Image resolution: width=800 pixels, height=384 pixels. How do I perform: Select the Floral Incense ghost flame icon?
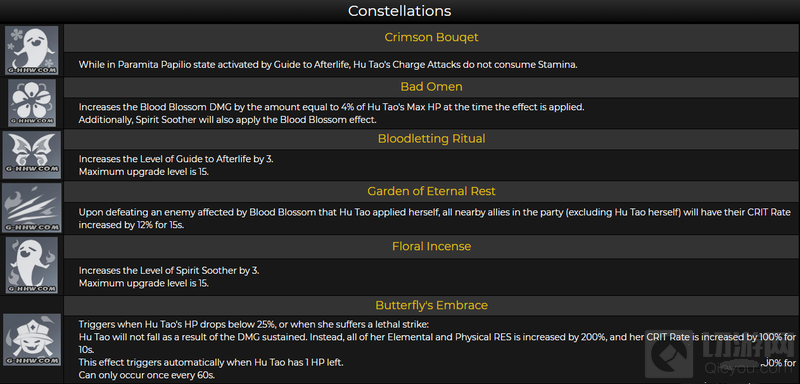click(32, 265)
